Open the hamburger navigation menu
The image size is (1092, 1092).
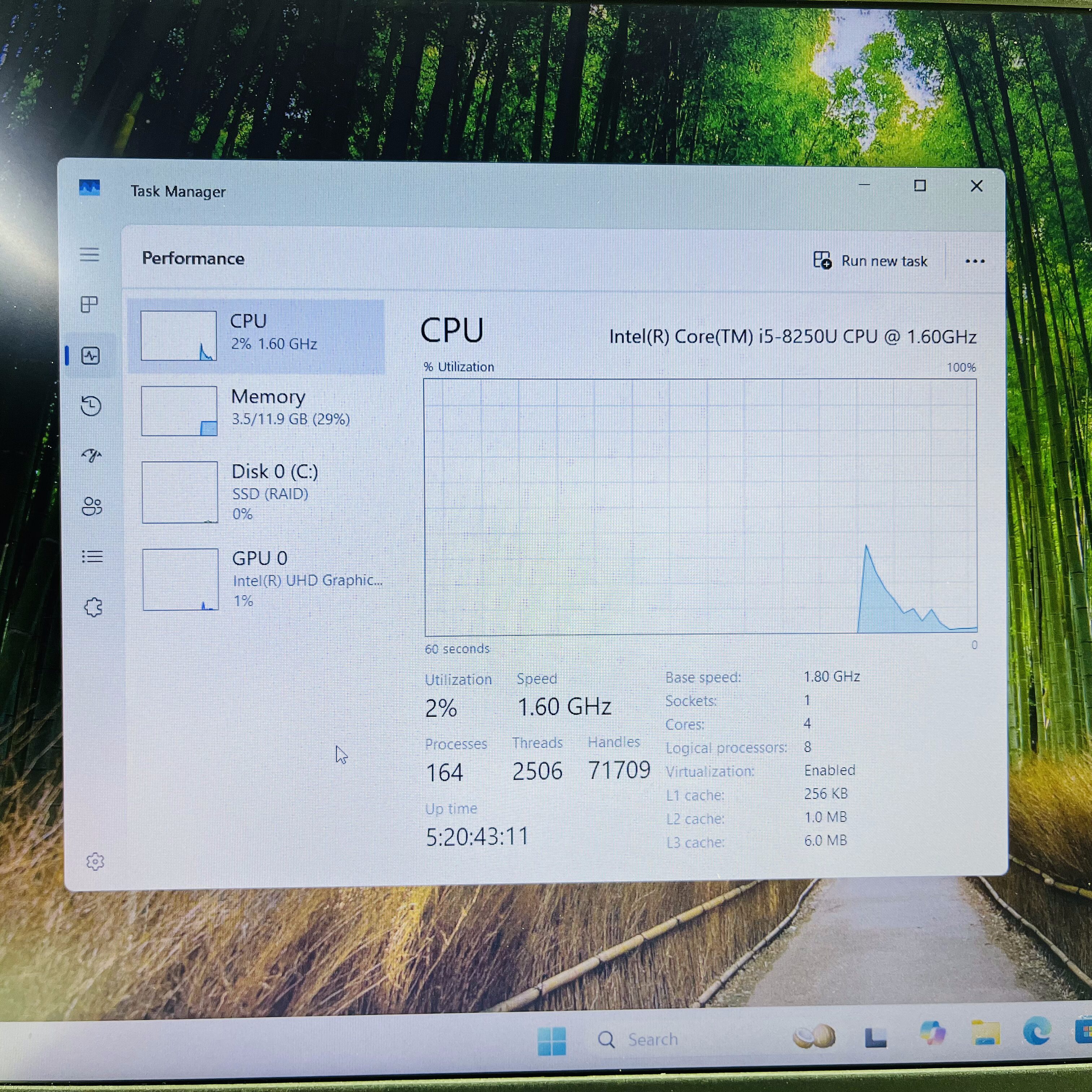coord(89,254)
